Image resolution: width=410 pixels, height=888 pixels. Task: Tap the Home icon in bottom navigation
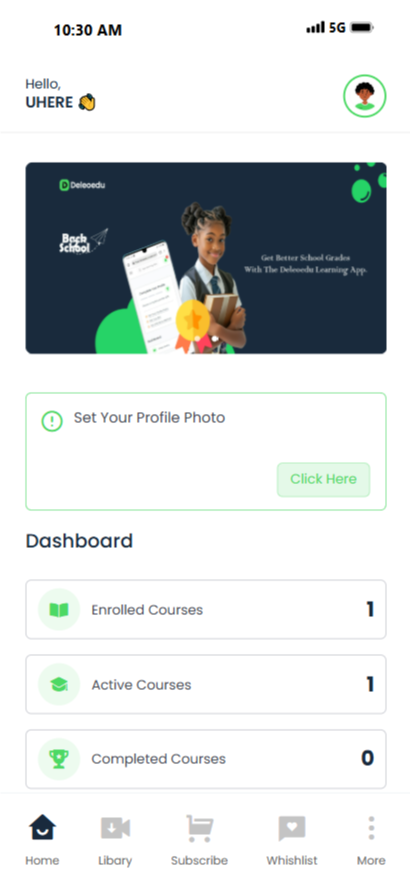(x=42, y=828)
